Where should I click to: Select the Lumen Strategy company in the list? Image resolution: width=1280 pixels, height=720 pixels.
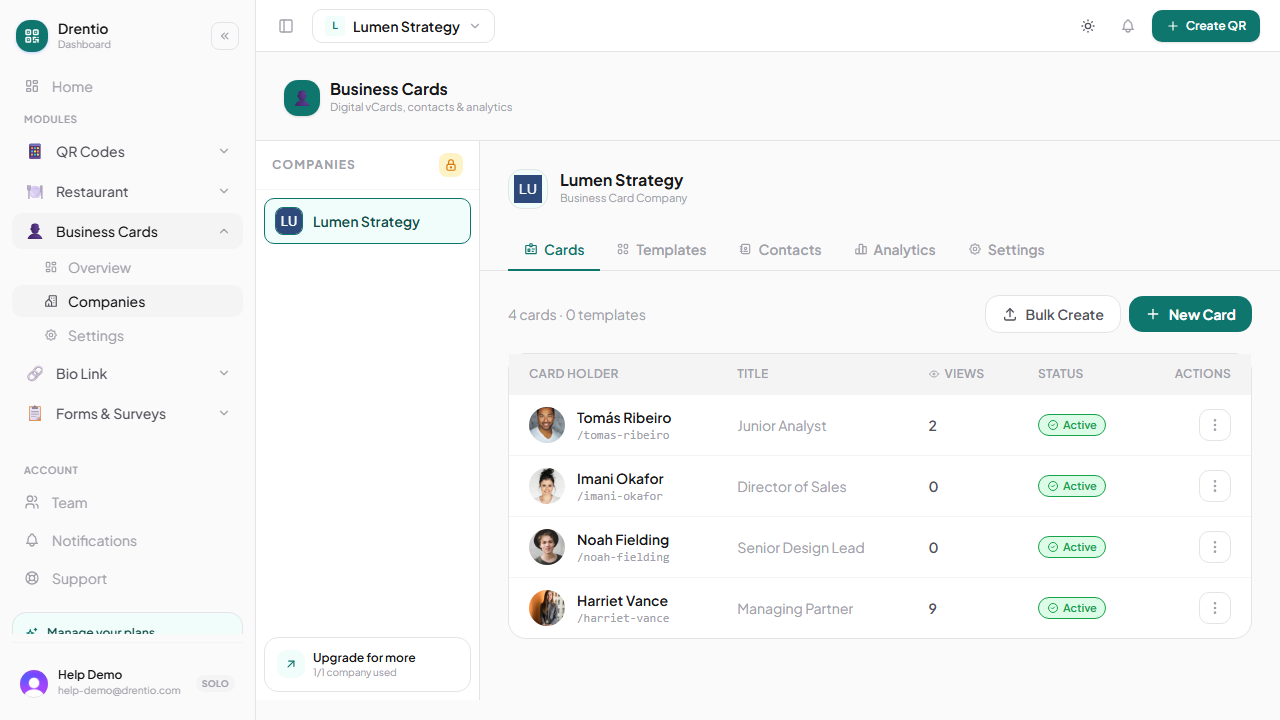coord(367,221)
